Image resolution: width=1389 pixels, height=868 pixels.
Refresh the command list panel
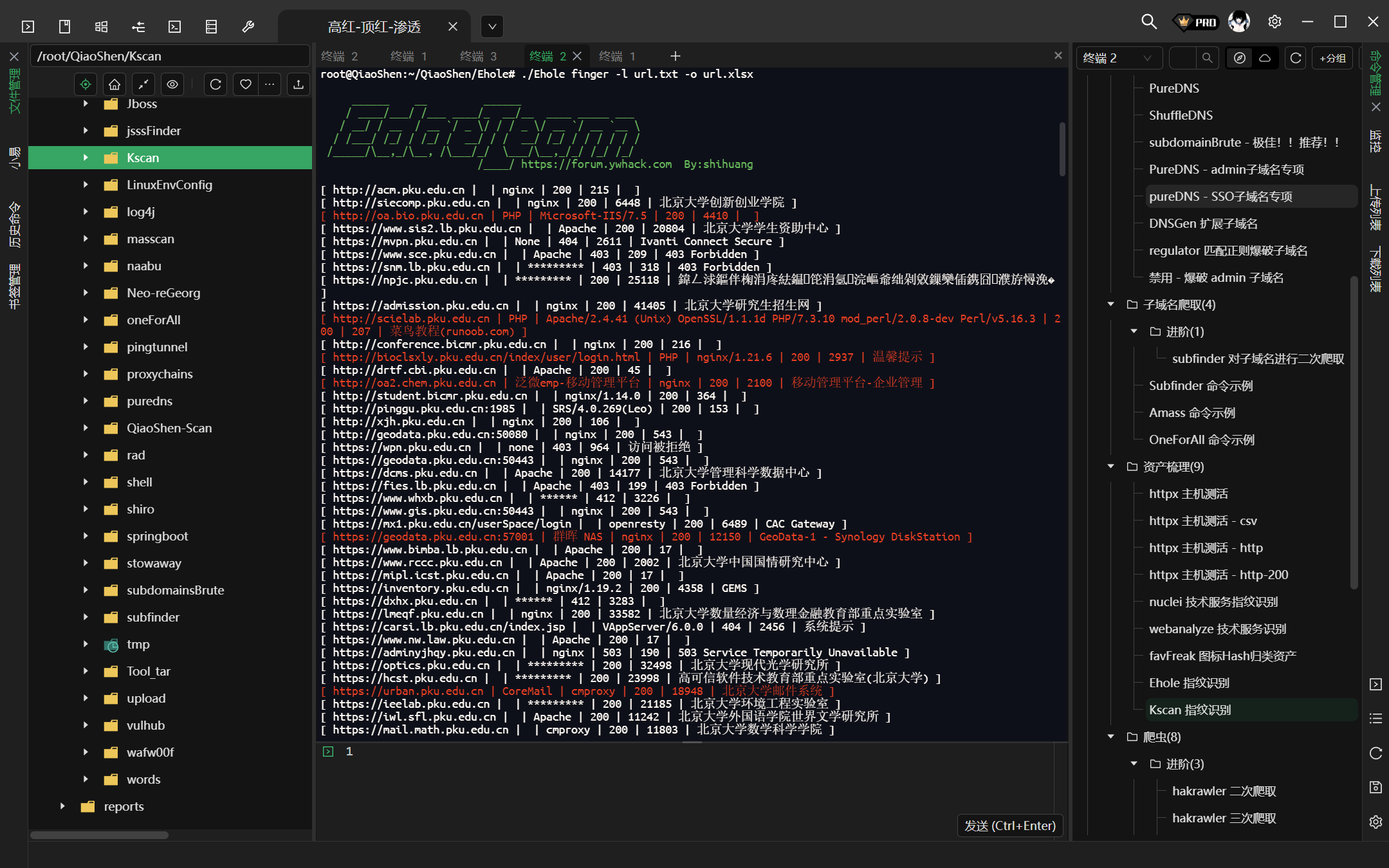[1296, 58]
